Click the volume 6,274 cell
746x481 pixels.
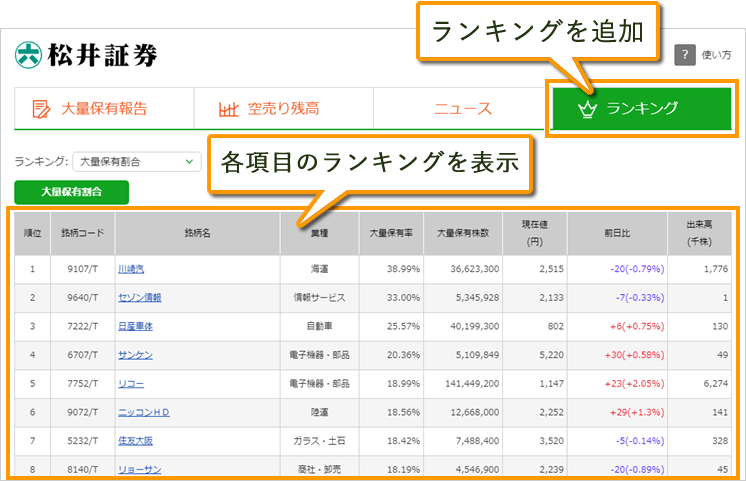point(699,383)
